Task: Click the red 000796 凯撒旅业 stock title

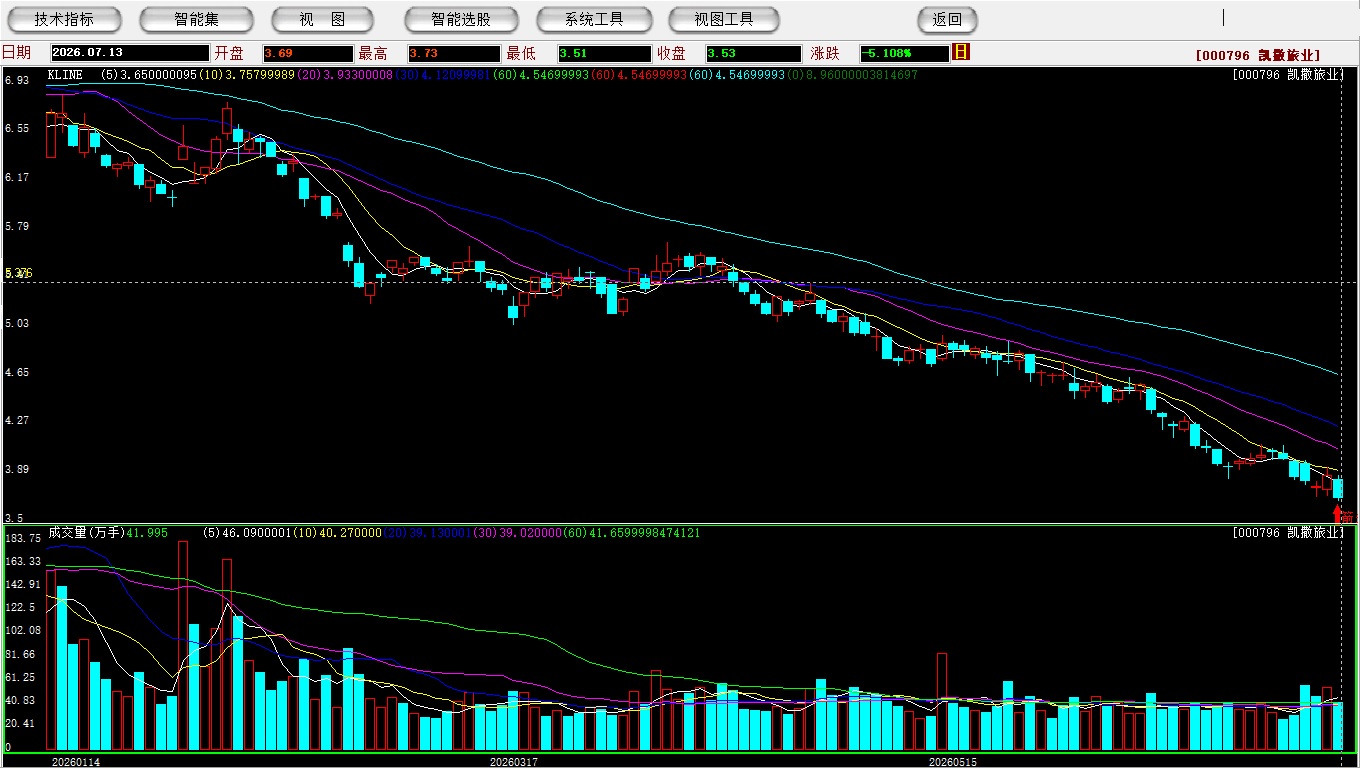Action: click(x=1258, y=55)
